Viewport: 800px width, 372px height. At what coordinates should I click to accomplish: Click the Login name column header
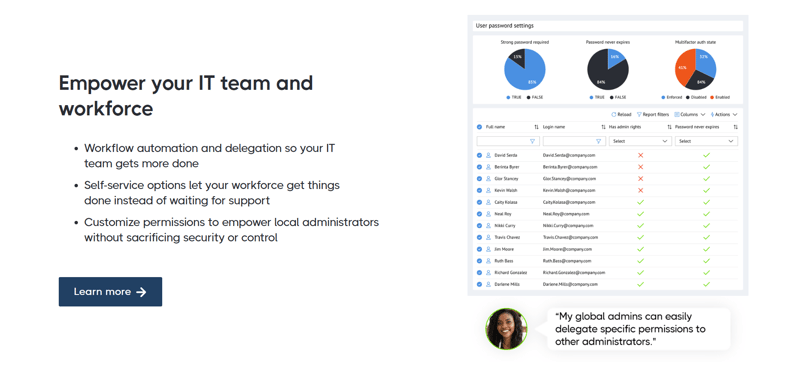click(554, 127)
